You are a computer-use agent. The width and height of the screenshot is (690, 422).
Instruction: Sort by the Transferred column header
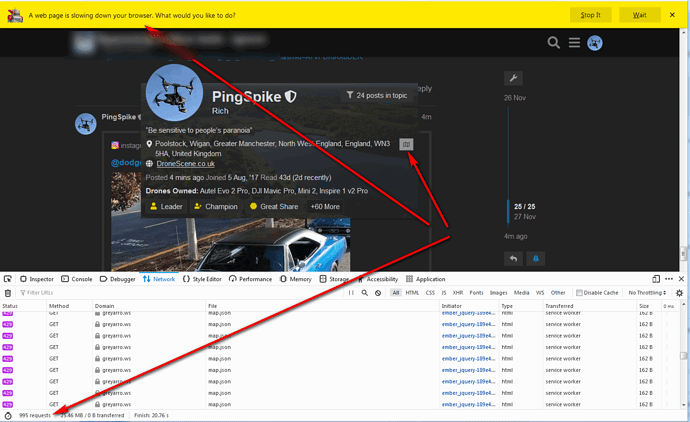point(590,306)
